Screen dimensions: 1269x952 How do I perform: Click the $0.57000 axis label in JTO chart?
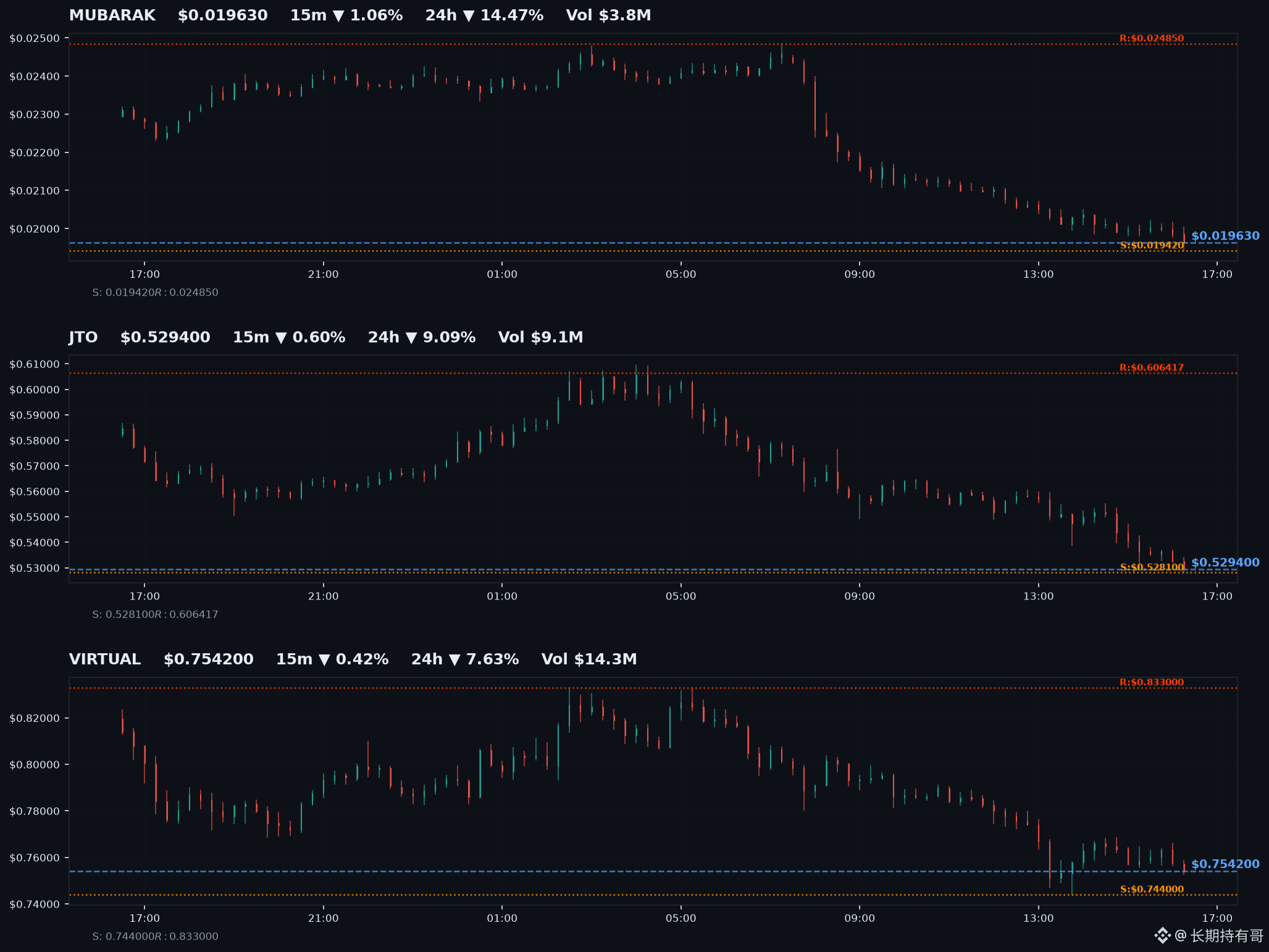click(x=35, y=466)
